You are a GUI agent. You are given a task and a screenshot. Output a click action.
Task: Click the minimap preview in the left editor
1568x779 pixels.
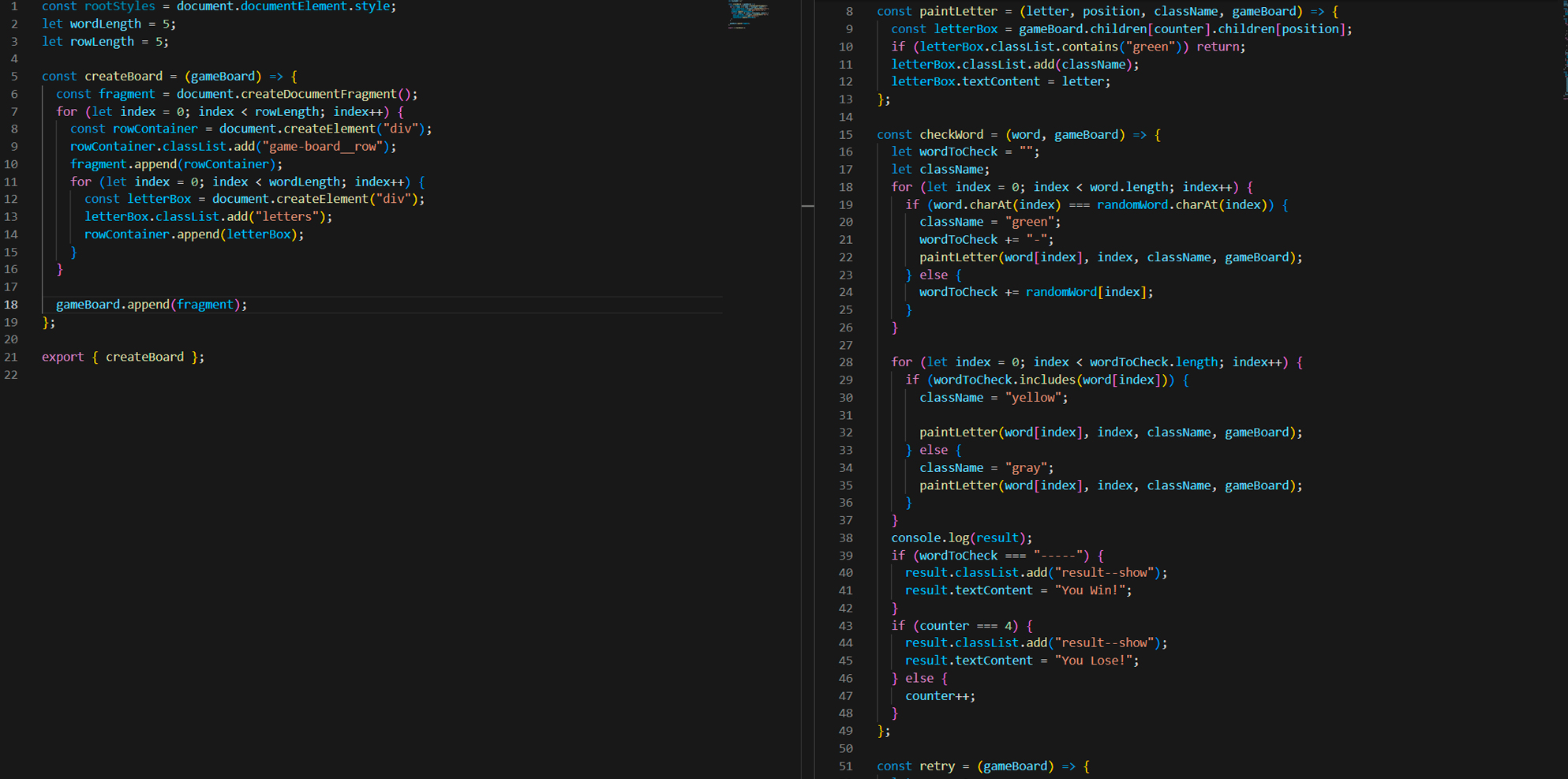click(749, 14)
